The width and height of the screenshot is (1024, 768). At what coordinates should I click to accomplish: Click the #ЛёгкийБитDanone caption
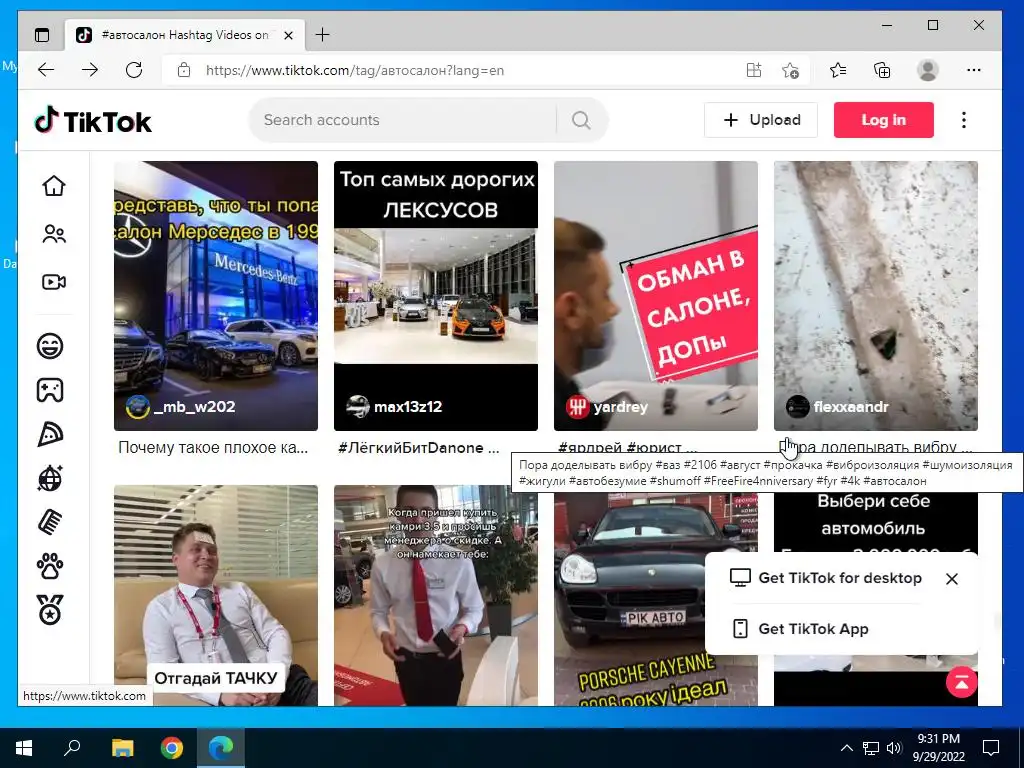[419, 448]
